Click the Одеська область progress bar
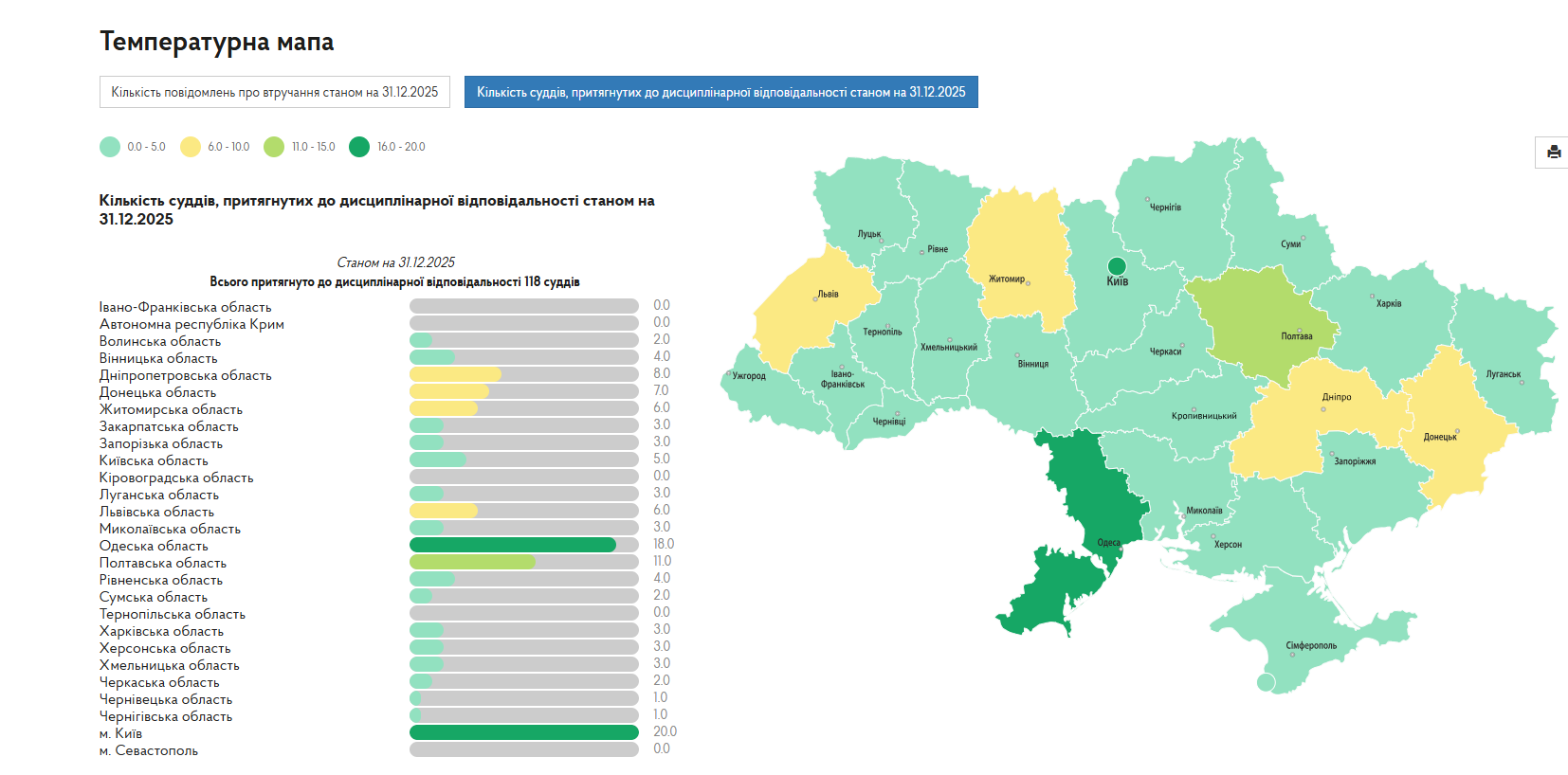Image resolution: width=1568 pixels, height=775 pixels. 523,545
